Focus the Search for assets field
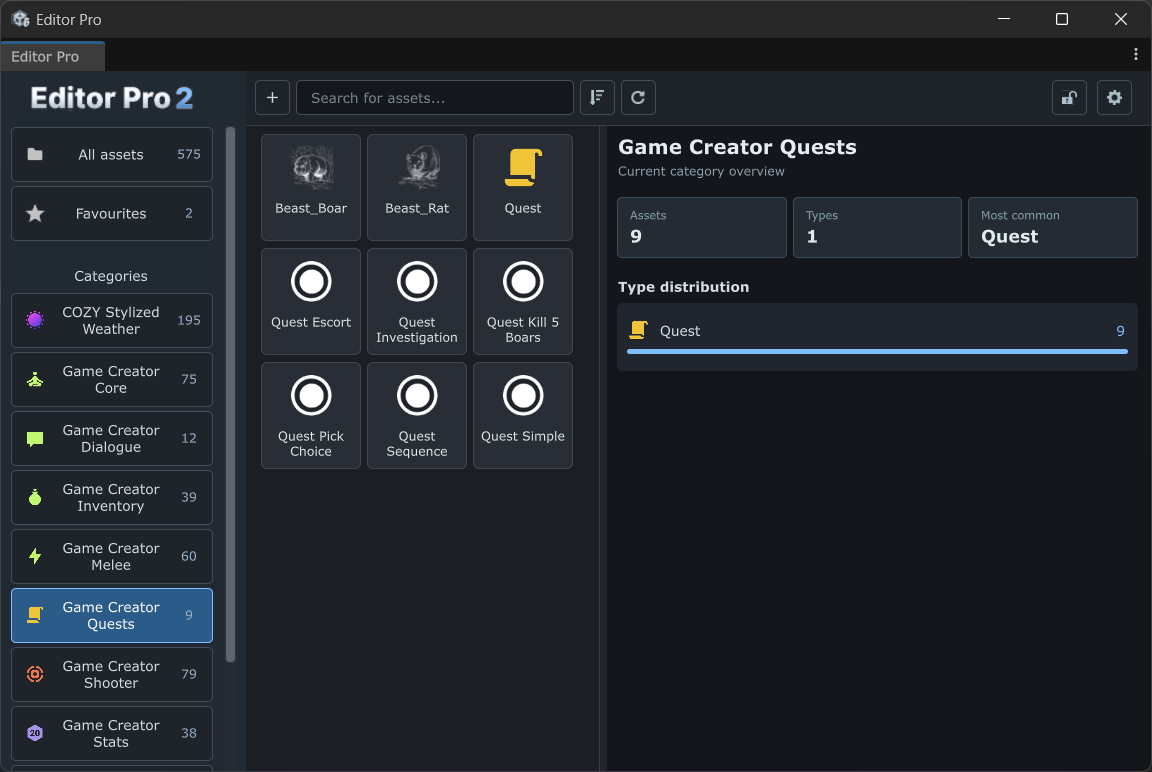 (x=434, y=98)
